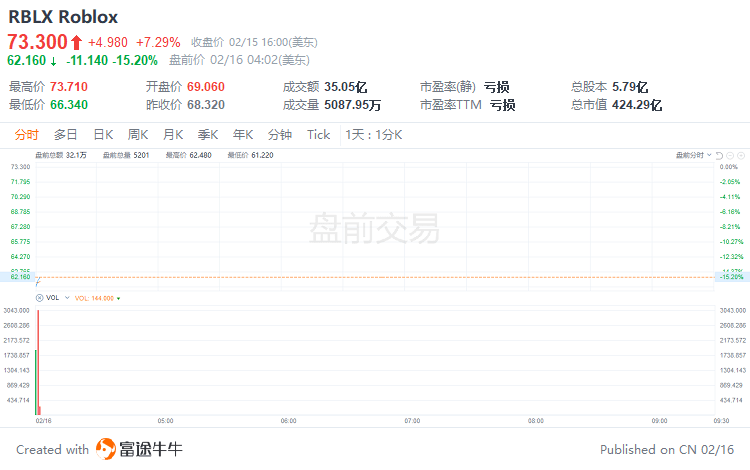Remove the VOL indicator with its X icon
Viewport: 750px width, 470px height.
click(40, 298)
